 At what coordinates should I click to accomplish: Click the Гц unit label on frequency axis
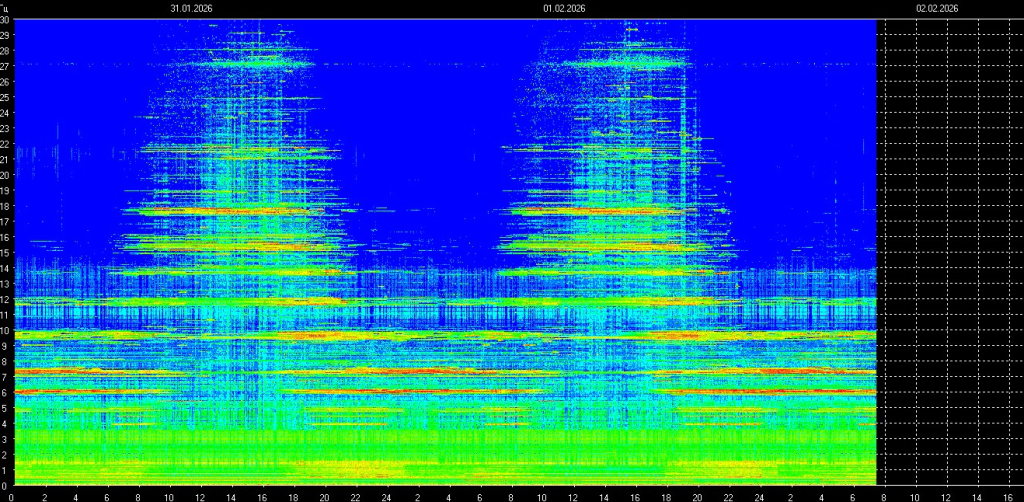pyautogui.click(x=5, y=7)
